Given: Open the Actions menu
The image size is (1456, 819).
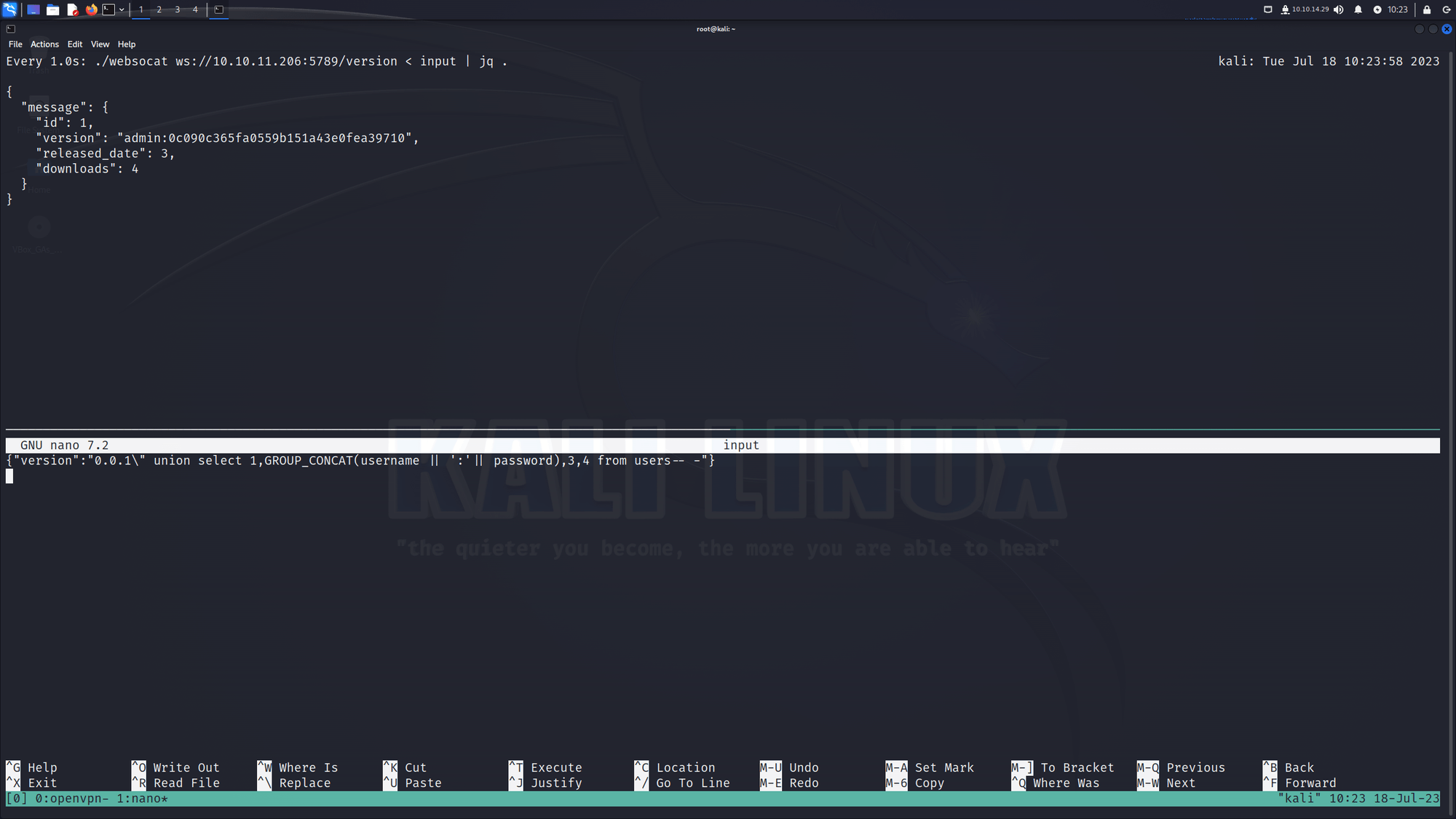Looking at the screenshot, I should (x=44, y=44).
